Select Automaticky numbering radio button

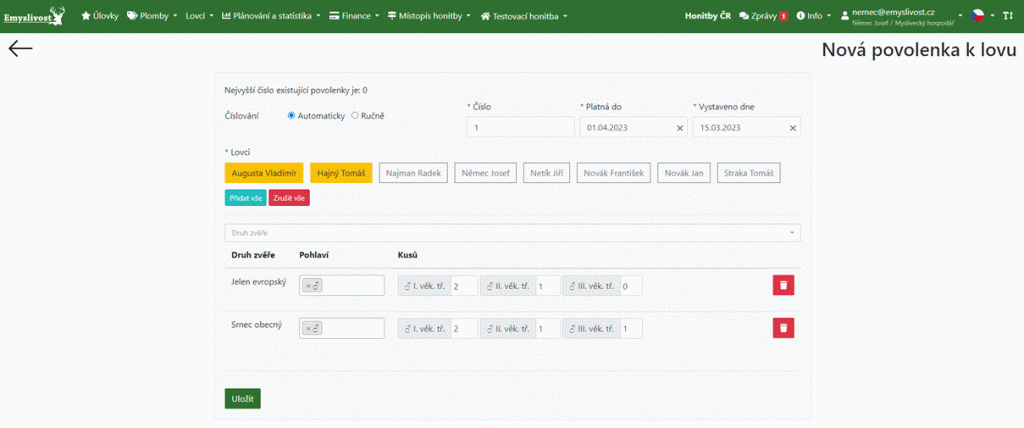click(x=291, y=116)
